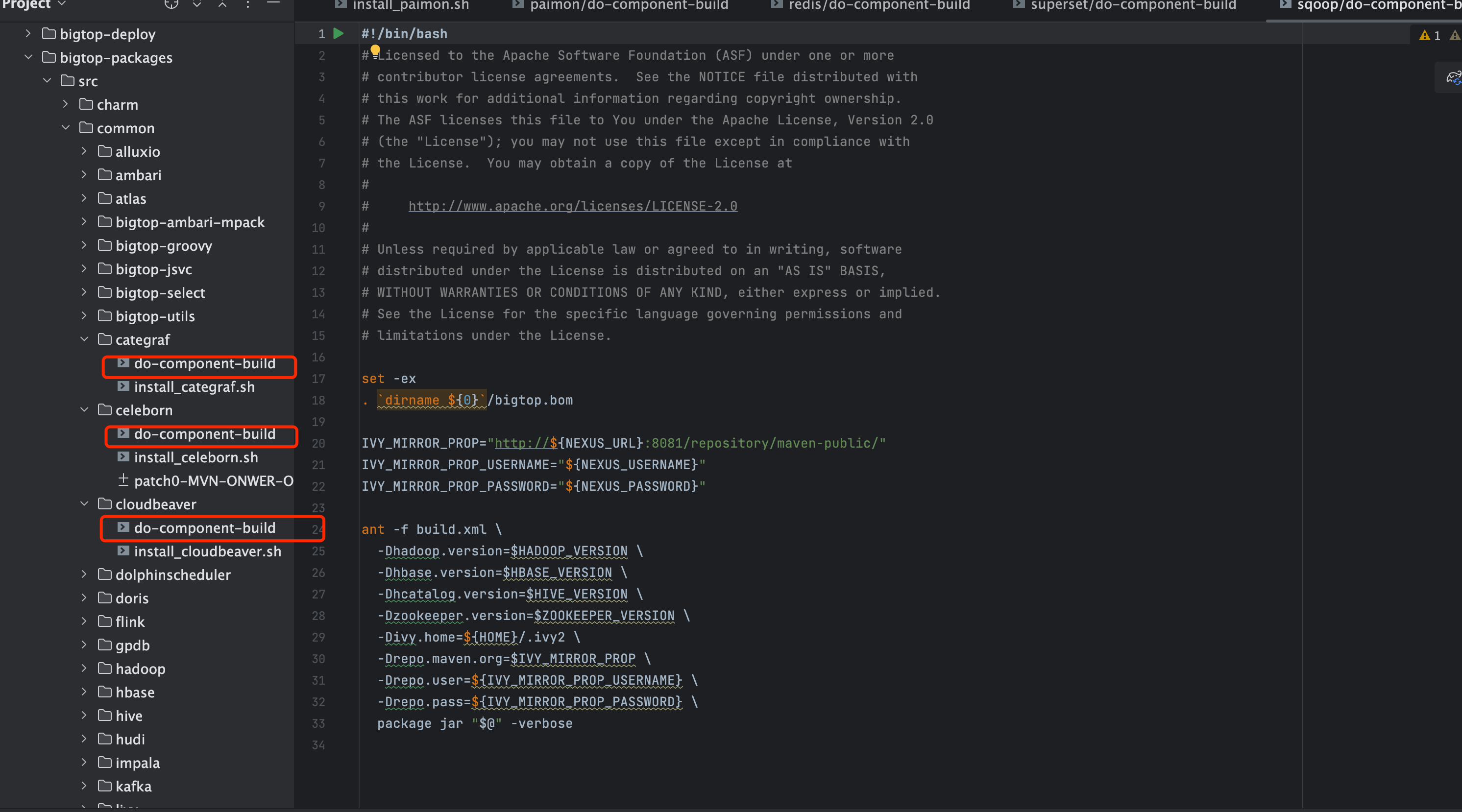Run the script via line 1 gutter arrow
This screenshot has height=812, width=1462.
click(x=338, y=33)
